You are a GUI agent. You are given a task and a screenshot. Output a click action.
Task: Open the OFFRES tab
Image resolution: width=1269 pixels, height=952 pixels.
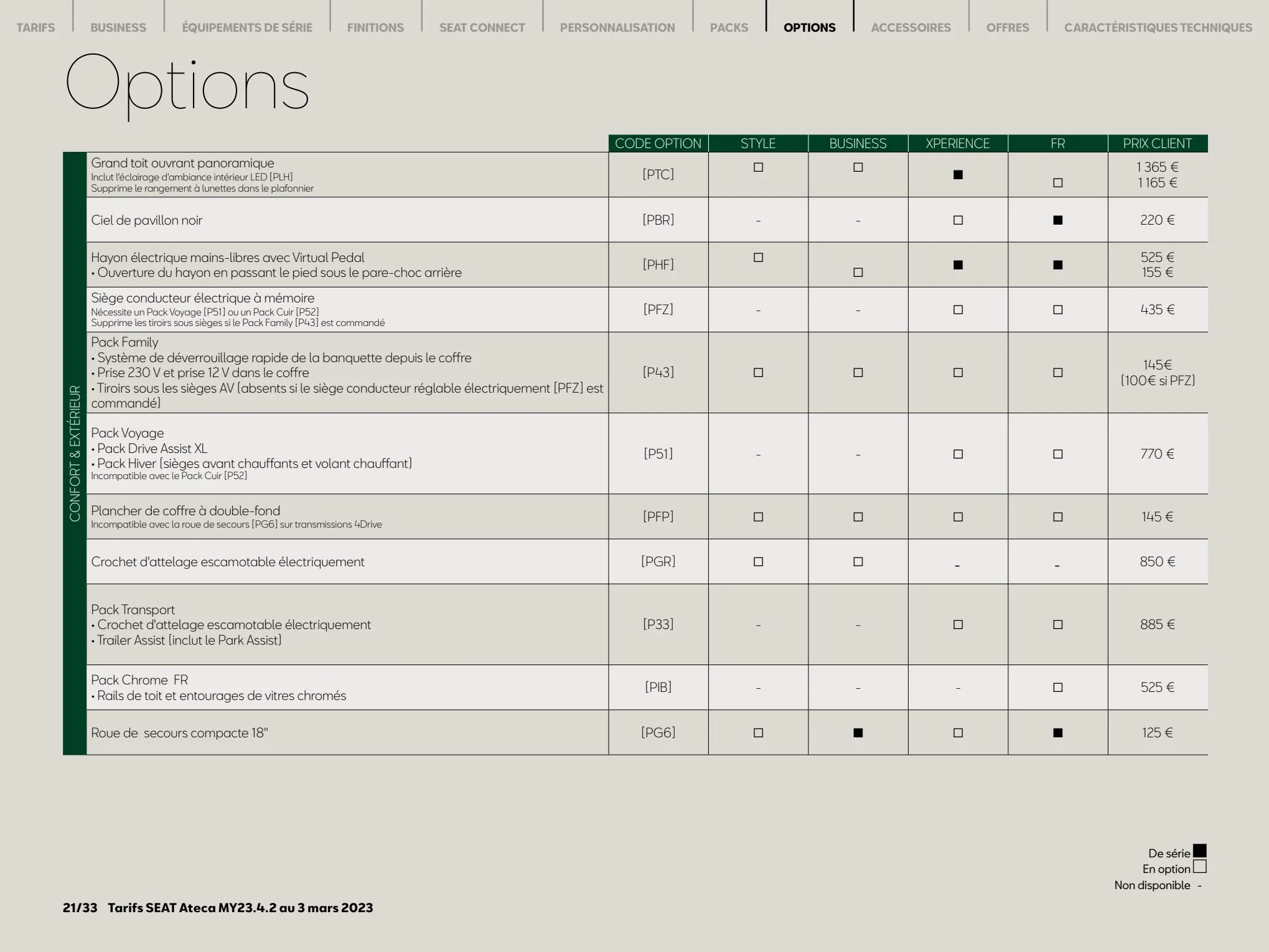point(1008,27)
